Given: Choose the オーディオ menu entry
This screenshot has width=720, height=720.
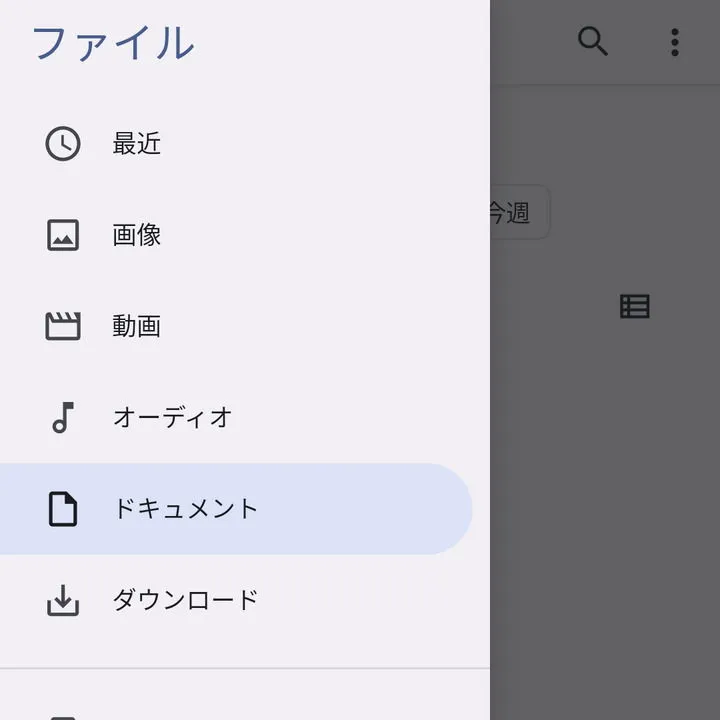Looking at the screenshot, I should [x=173, y=417].
